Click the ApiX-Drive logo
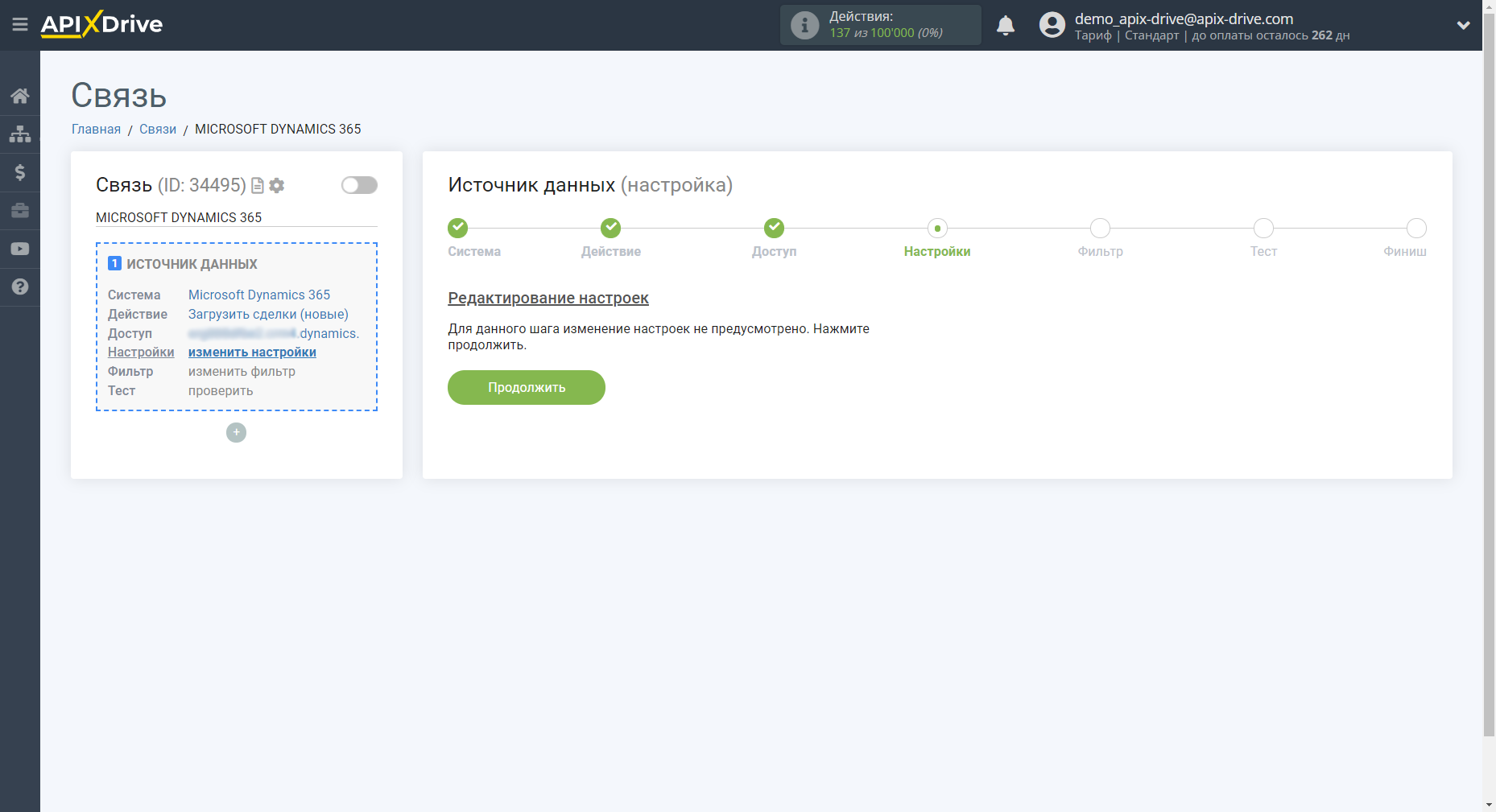Image resolution: width=1496 pixels, height=812 pixels. coord(101,24)
